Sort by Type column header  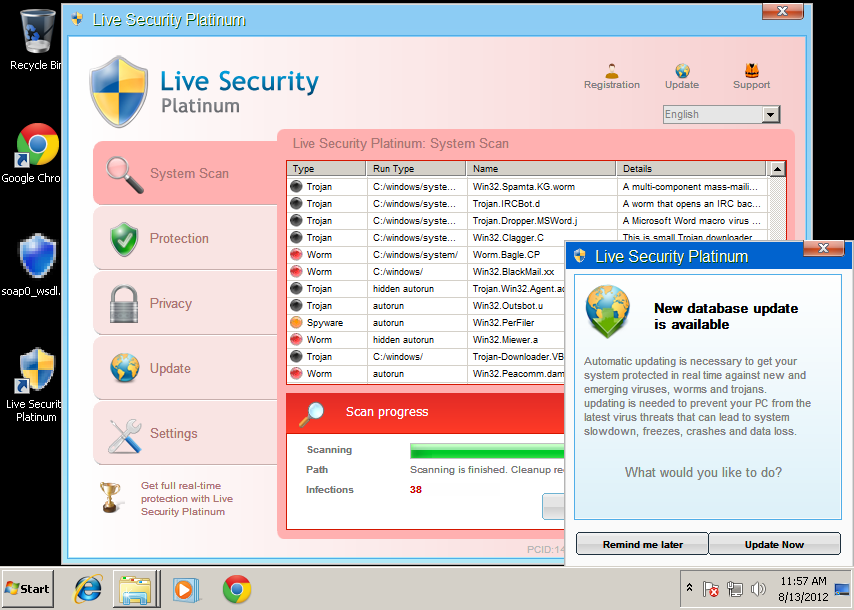point(326,168)
